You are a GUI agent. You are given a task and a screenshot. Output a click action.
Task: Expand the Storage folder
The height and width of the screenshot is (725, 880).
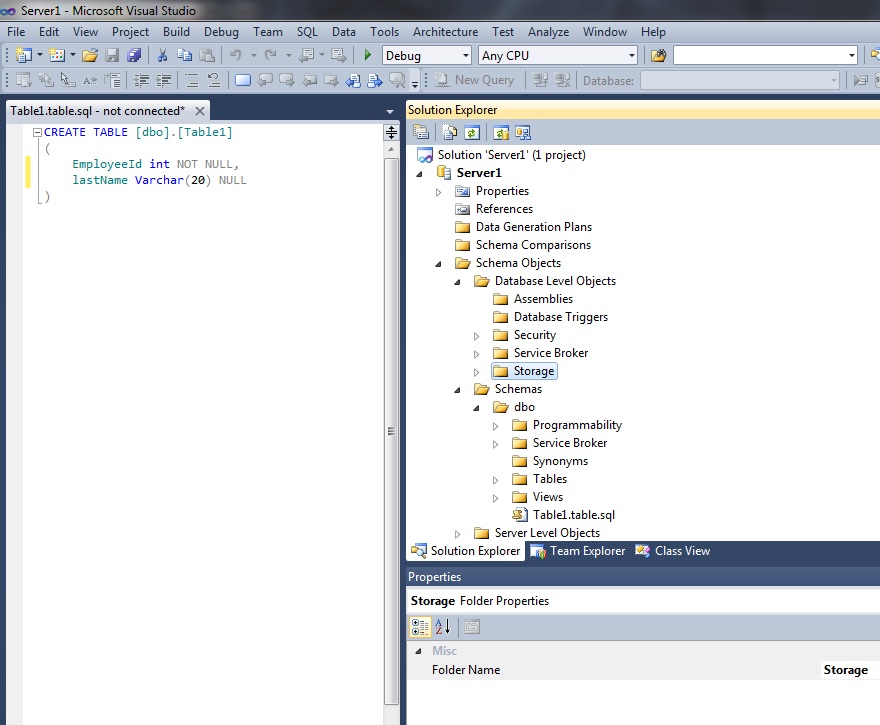tap(476, 372)
